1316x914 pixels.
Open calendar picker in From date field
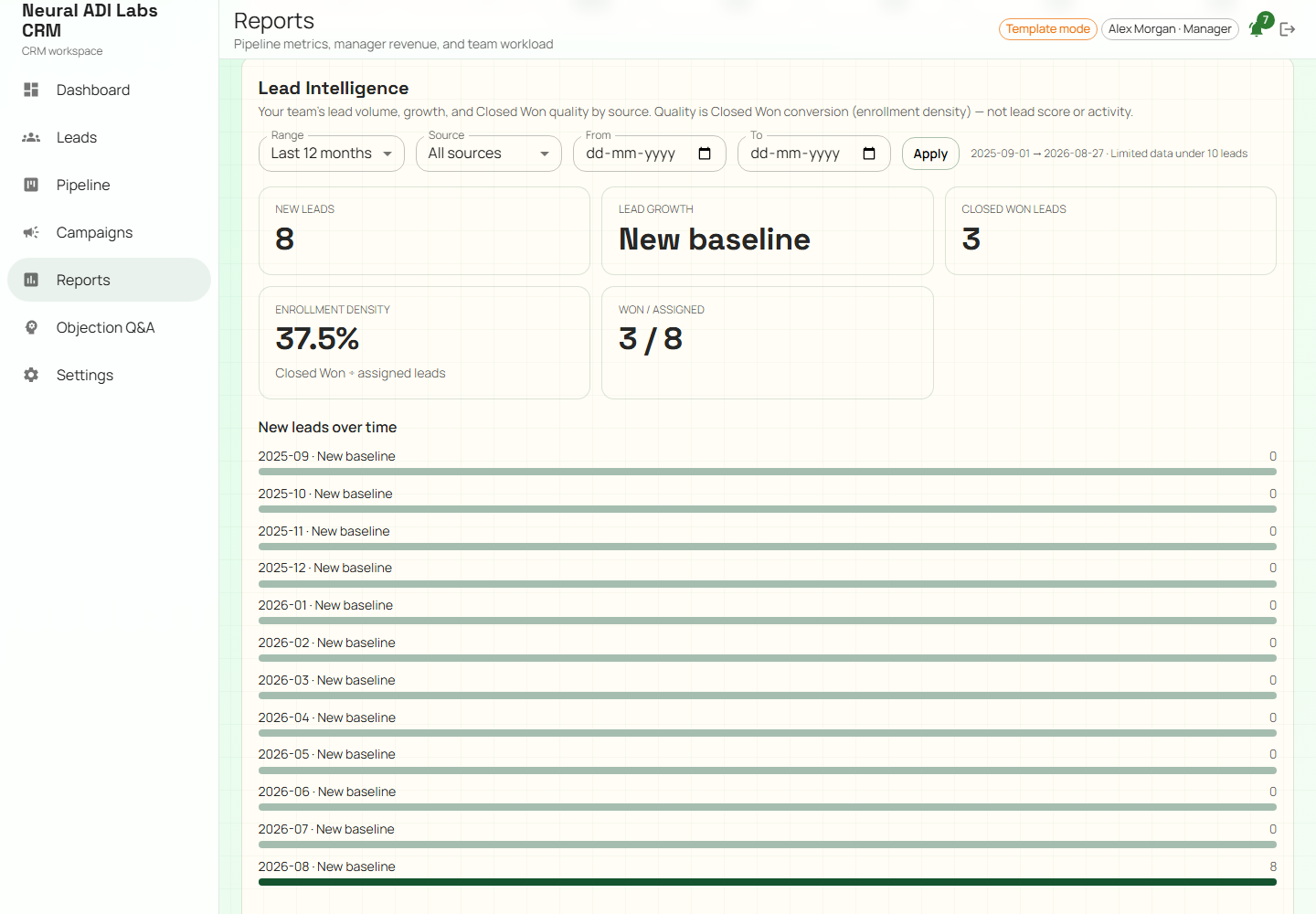click(705, 154)
